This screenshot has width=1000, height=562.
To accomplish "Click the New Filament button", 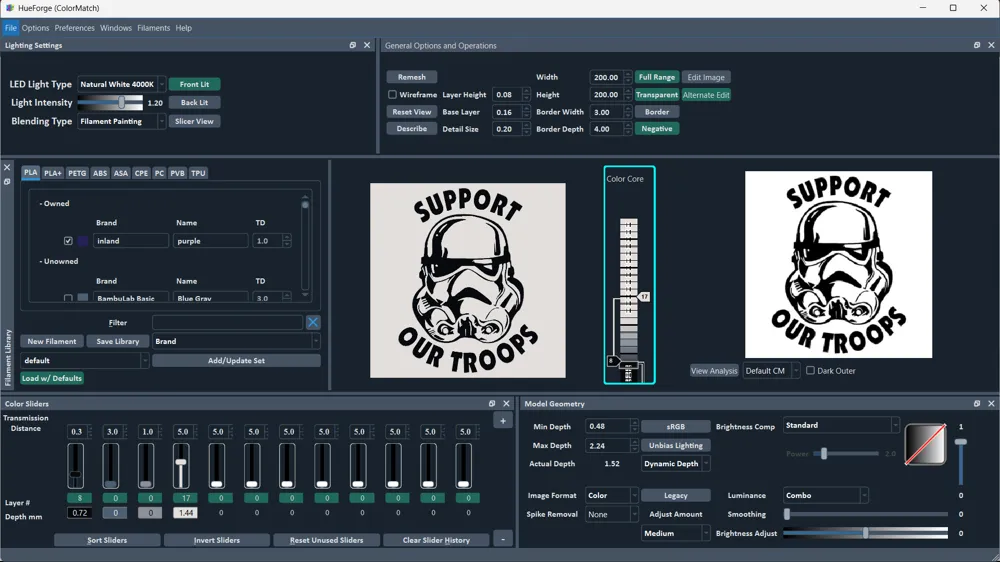I will click(x=52, y=341).
